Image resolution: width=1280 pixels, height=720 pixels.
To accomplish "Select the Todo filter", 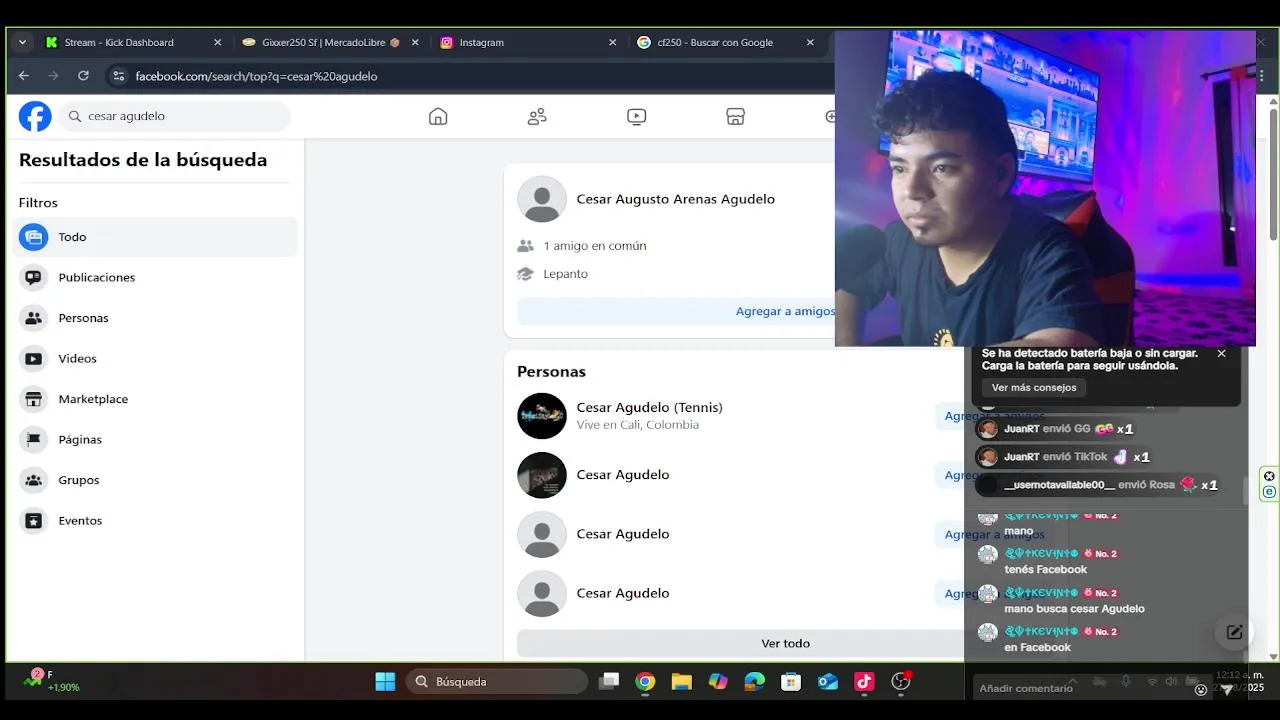I will [x=156, y=237].
